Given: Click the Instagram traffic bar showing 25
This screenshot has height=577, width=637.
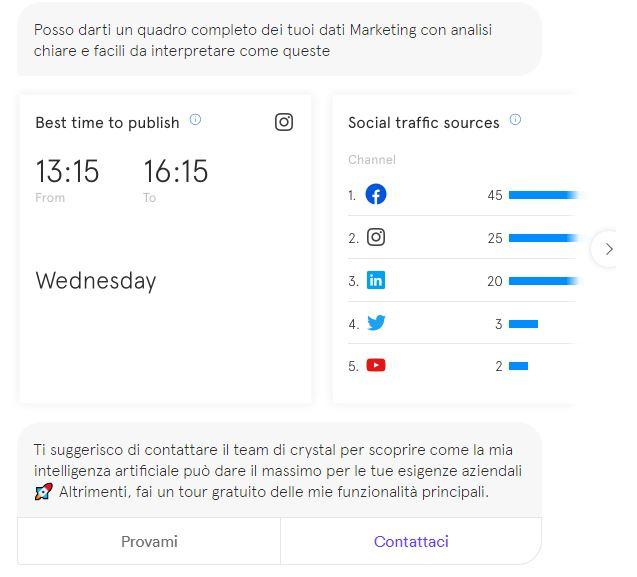Looking at the screenshot, I should point(541,239).
